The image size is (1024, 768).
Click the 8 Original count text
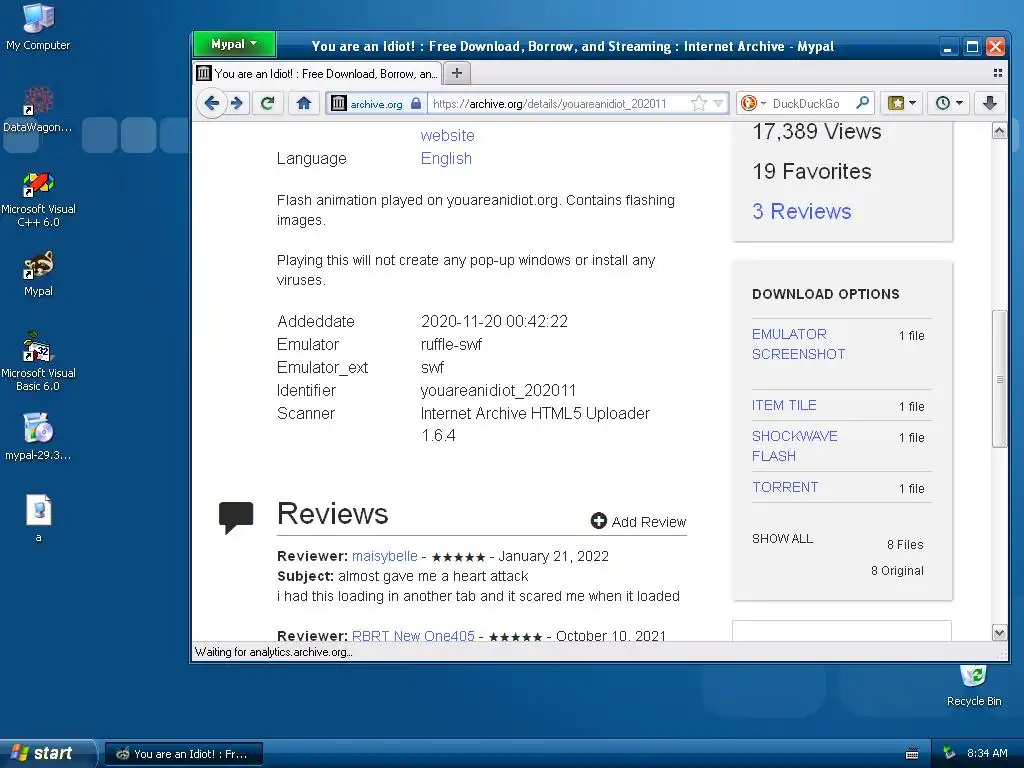(x=897, y=570)
